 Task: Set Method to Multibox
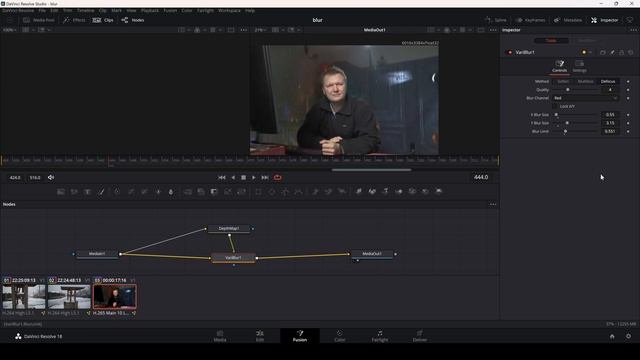pos(585,81)
